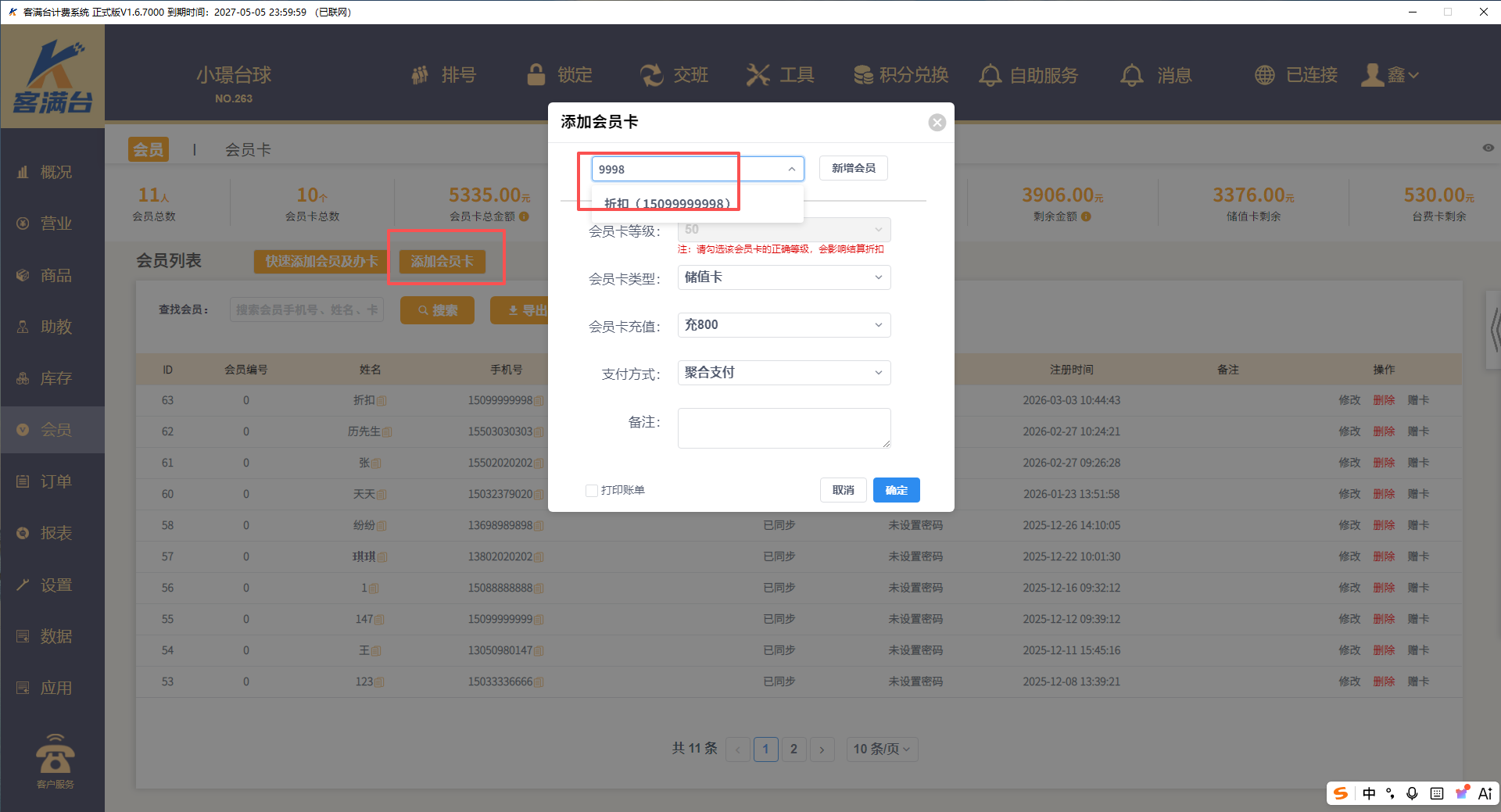Close the 添加会员卡 dialog
The height and width of the screenshot is (812, 1501).
937,123
